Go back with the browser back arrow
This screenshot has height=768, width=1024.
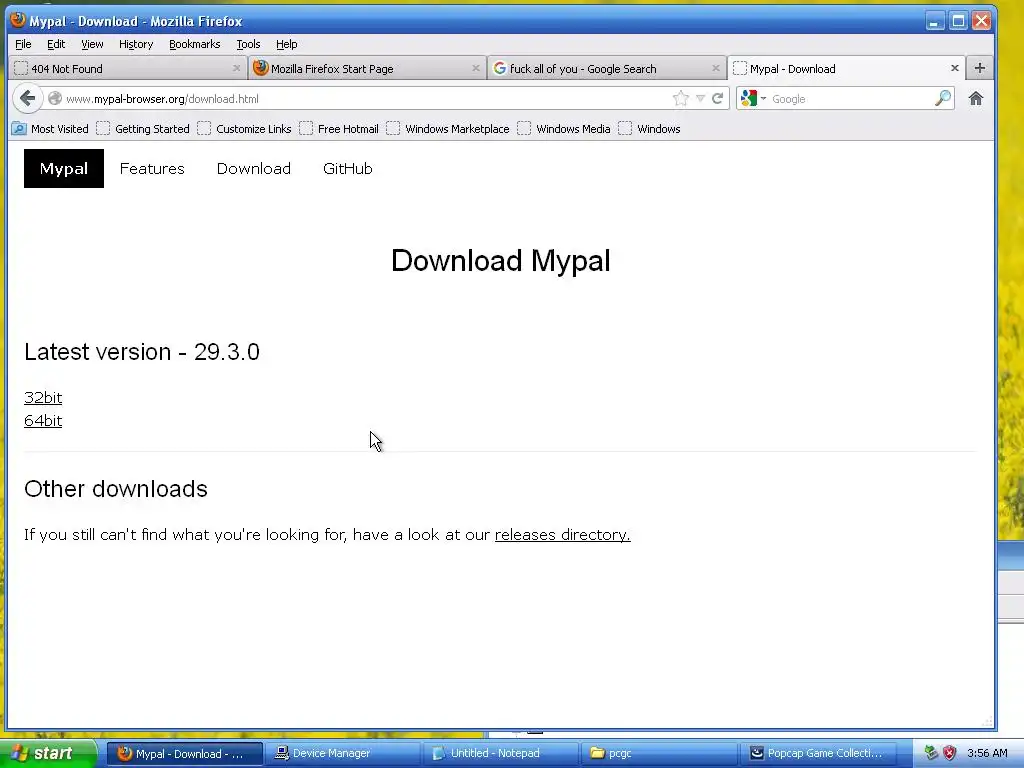coord(27,99)
